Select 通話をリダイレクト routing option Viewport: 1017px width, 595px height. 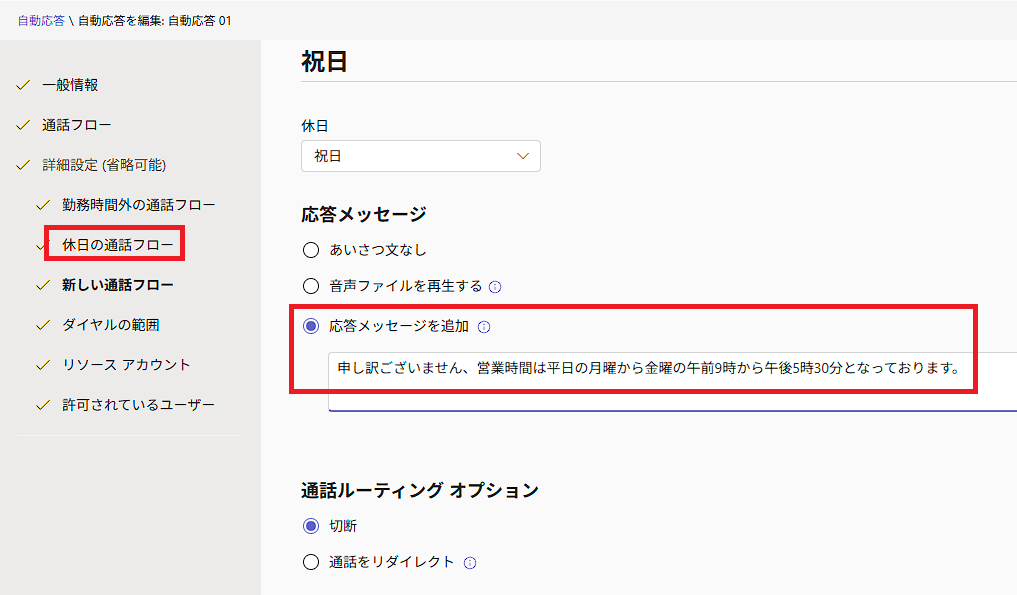[311, 562]
